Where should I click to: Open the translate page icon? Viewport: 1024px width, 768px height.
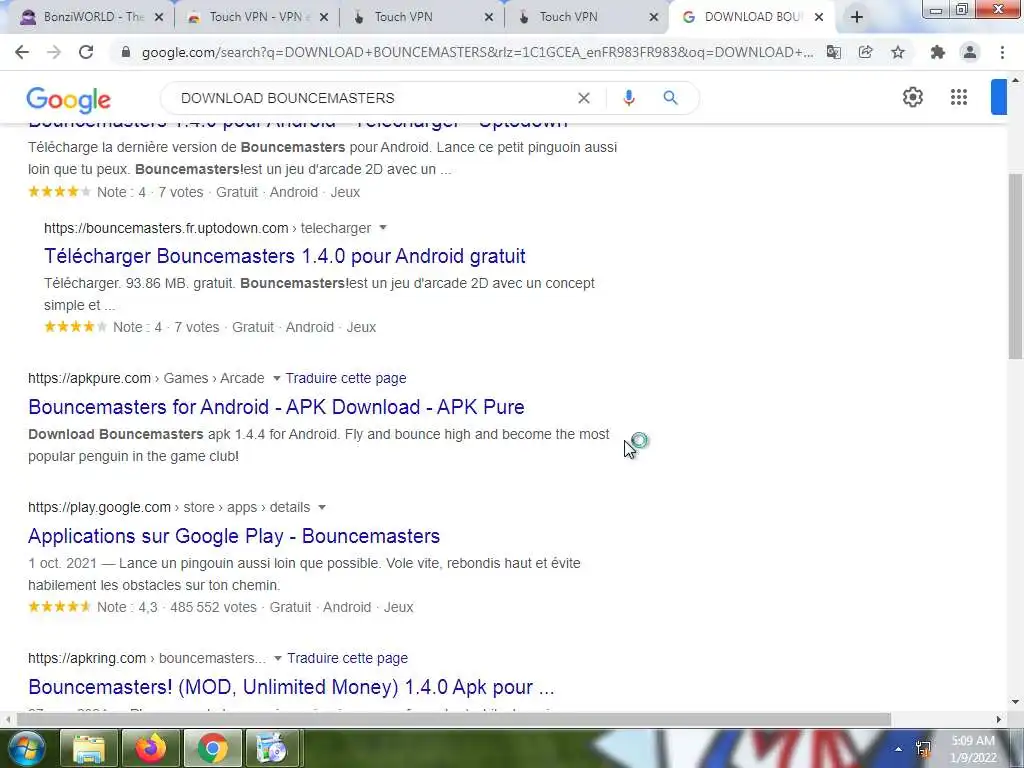[834, 52]
